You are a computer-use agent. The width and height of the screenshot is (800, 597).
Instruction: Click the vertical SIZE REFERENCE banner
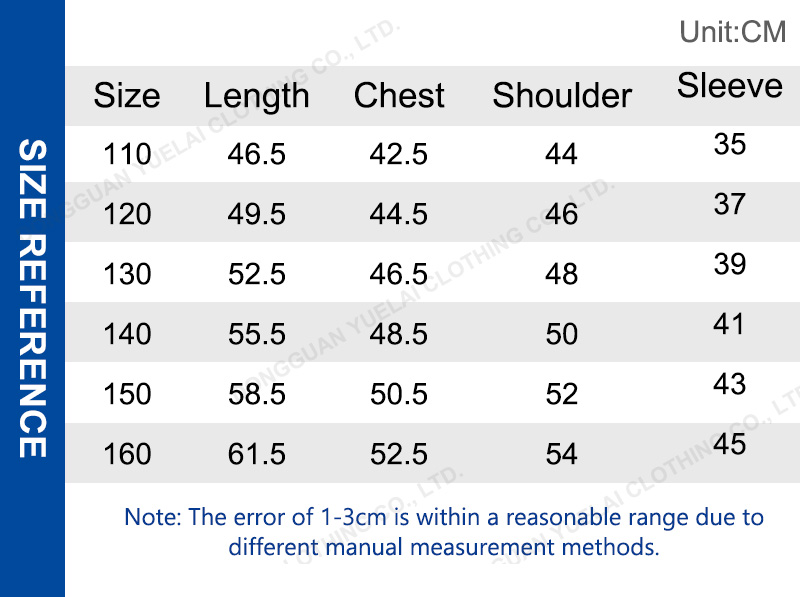(x=33, y=298)
